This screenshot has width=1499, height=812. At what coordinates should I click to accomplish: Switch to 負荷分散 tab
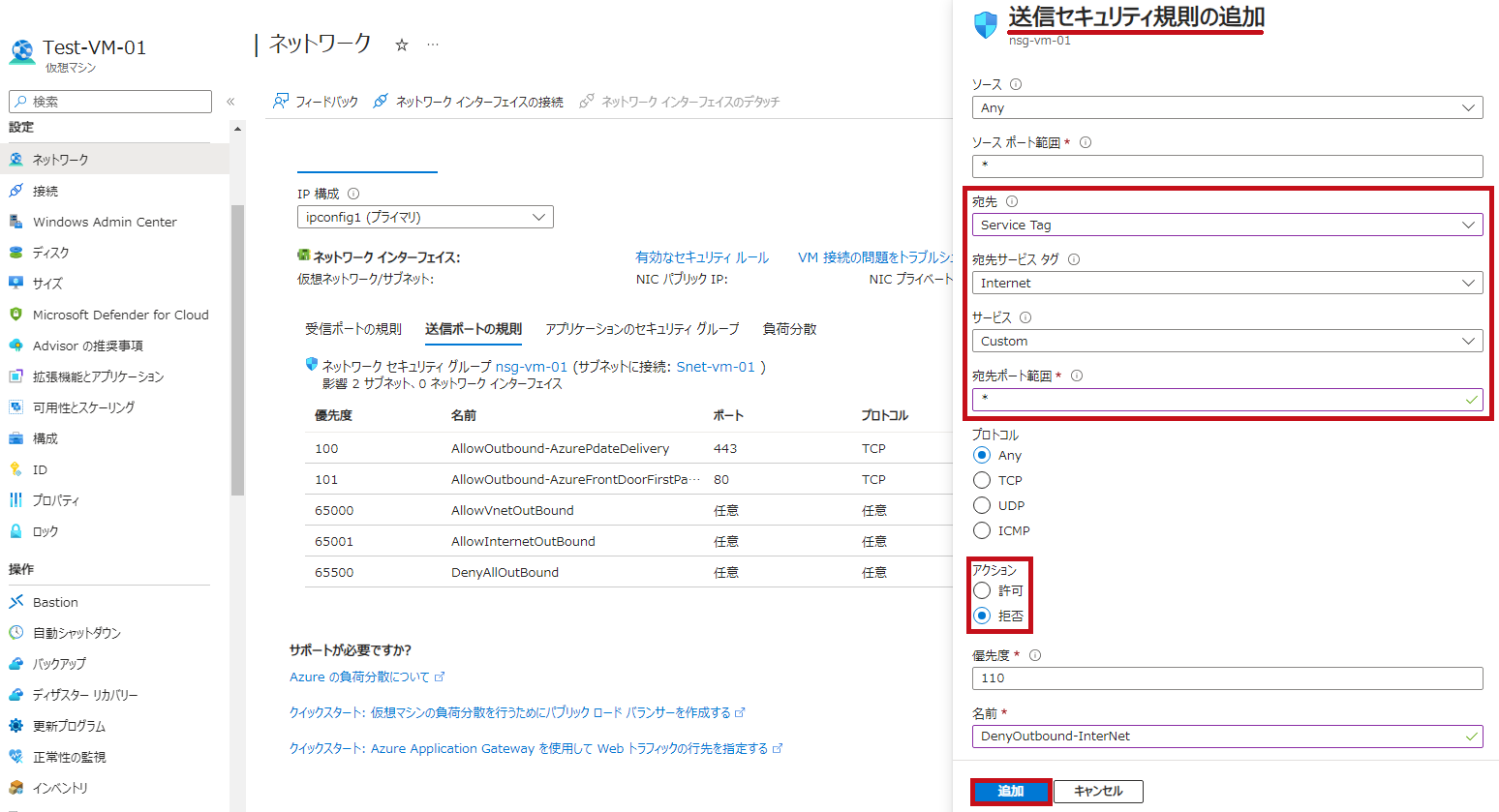790,329
